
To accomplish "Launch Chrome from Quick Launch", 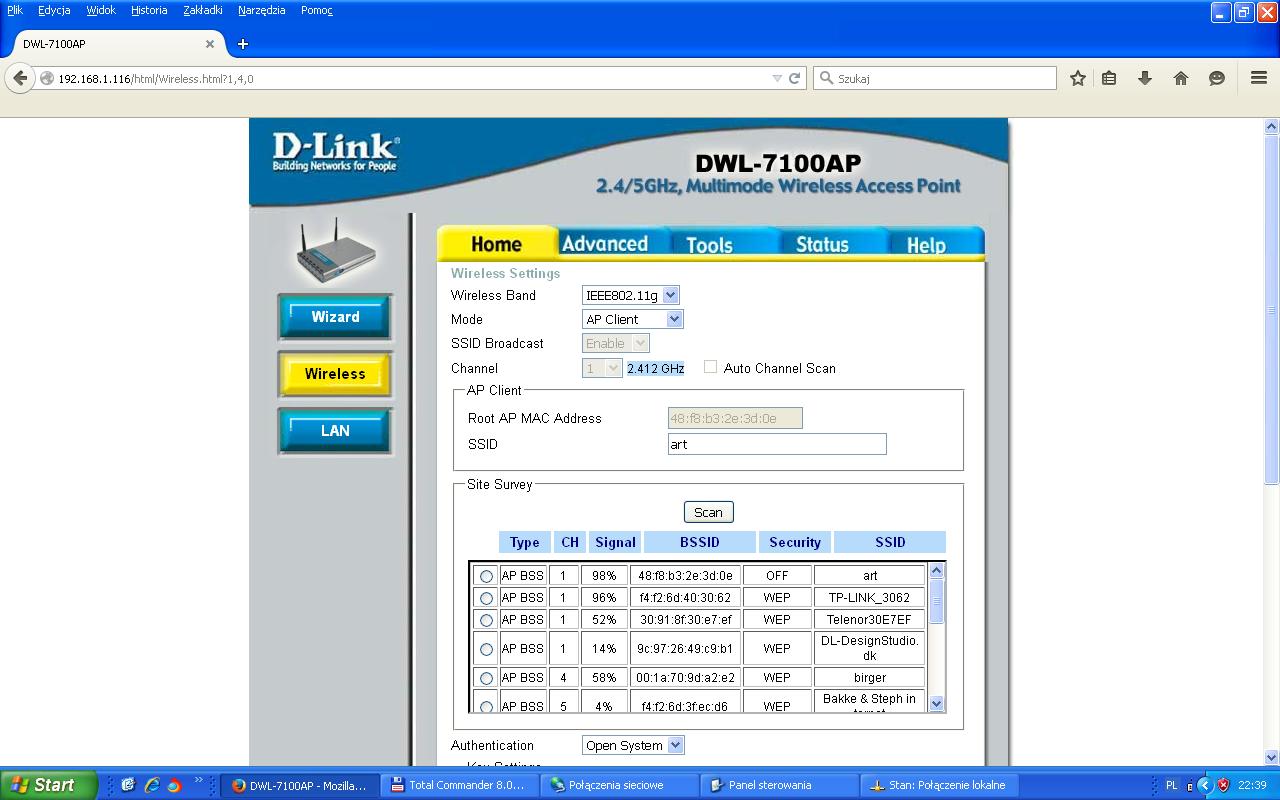I will point(173,785).
